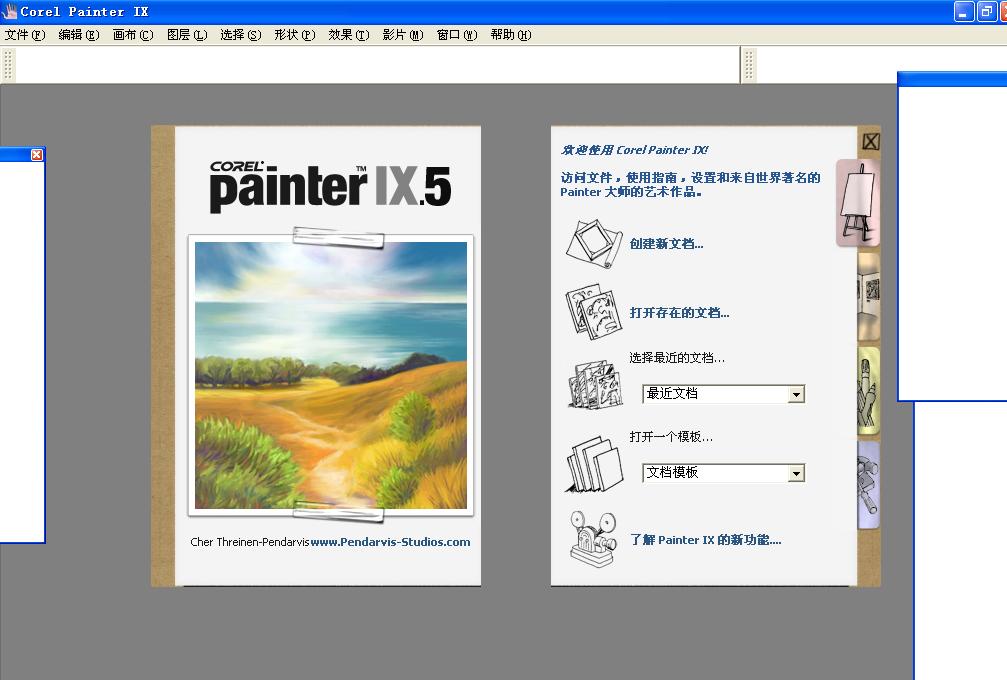Click the second toolbar grip handle
Screen dimensions: 1007x680
coord(748,65)
